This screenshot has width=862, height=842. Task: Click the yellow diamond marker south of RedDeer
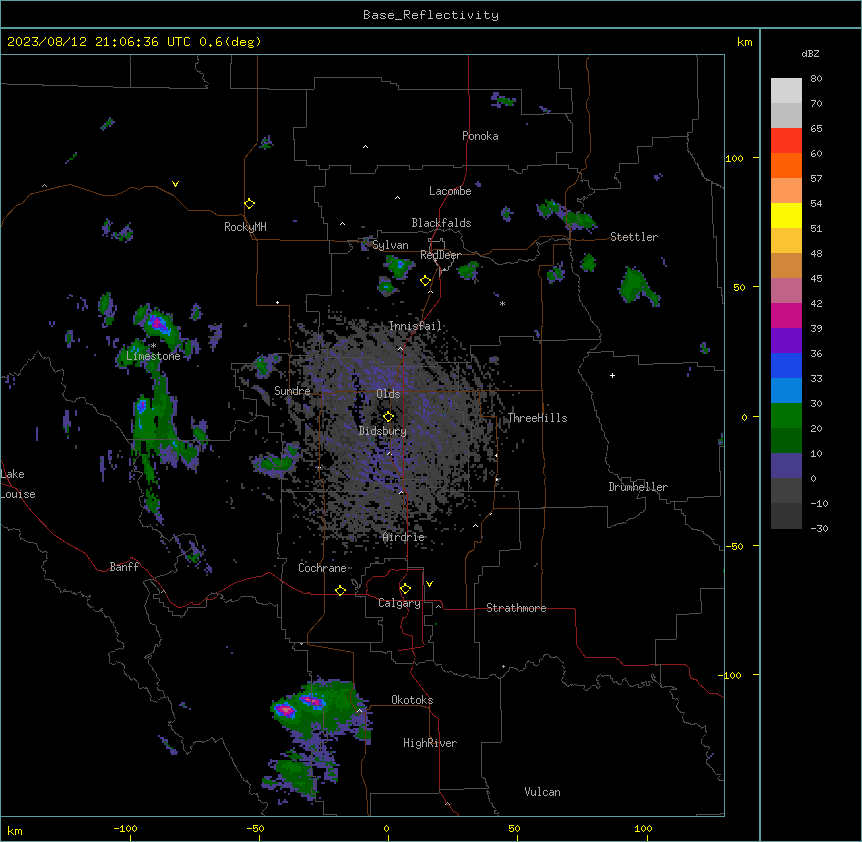coord(426,281)
